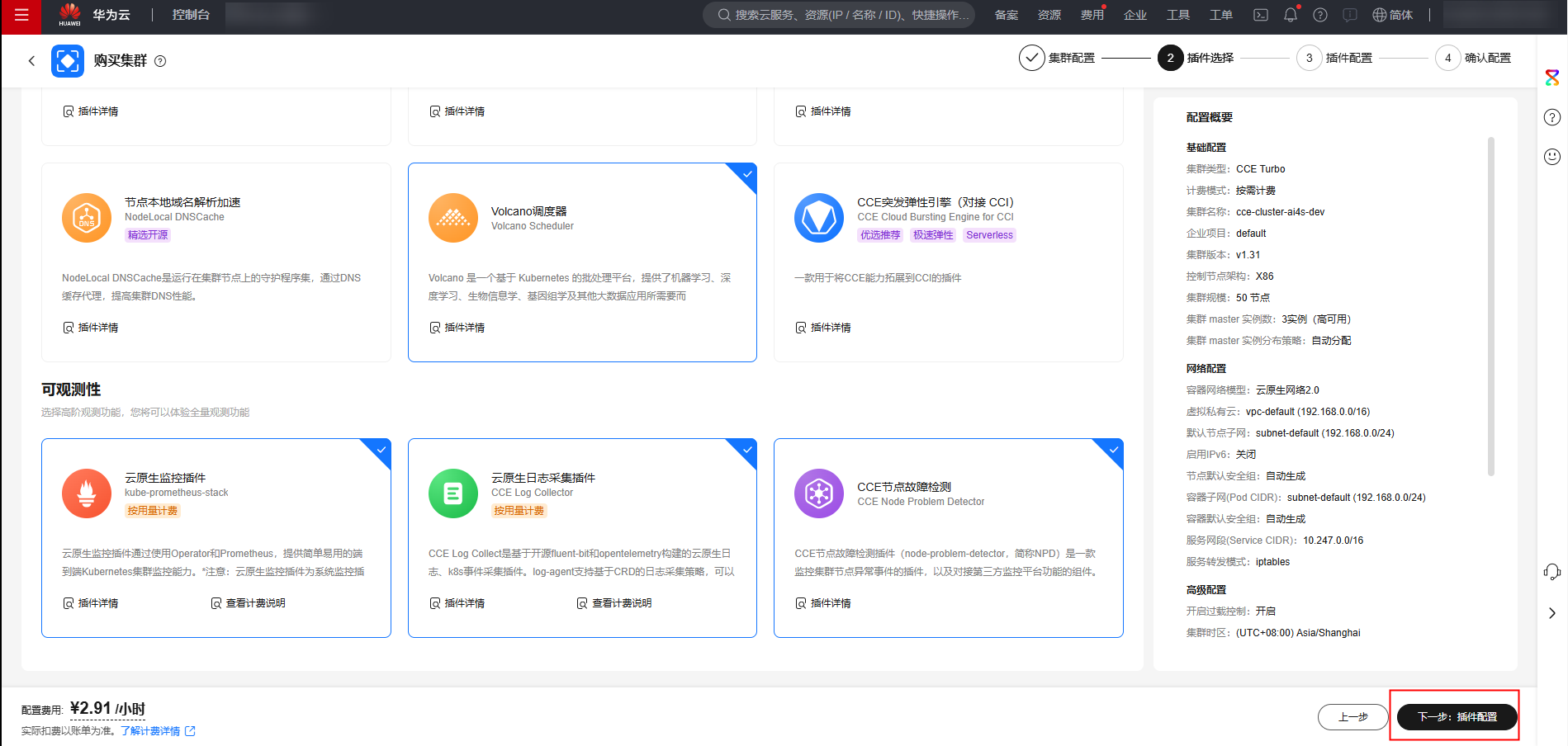The width and height of the screenshot is (1568, 746).
Task: Click the 按用量计费 tag under kube-prometheus-stack
Action: [x=153, y=511]
